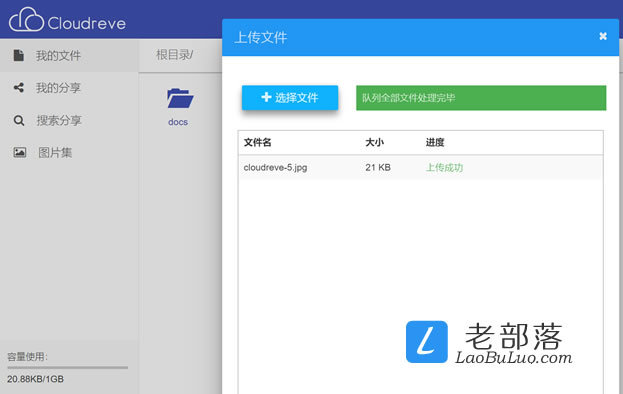Click the green 队列全部文件处理完毕 status bar

[x=481, y=98]
